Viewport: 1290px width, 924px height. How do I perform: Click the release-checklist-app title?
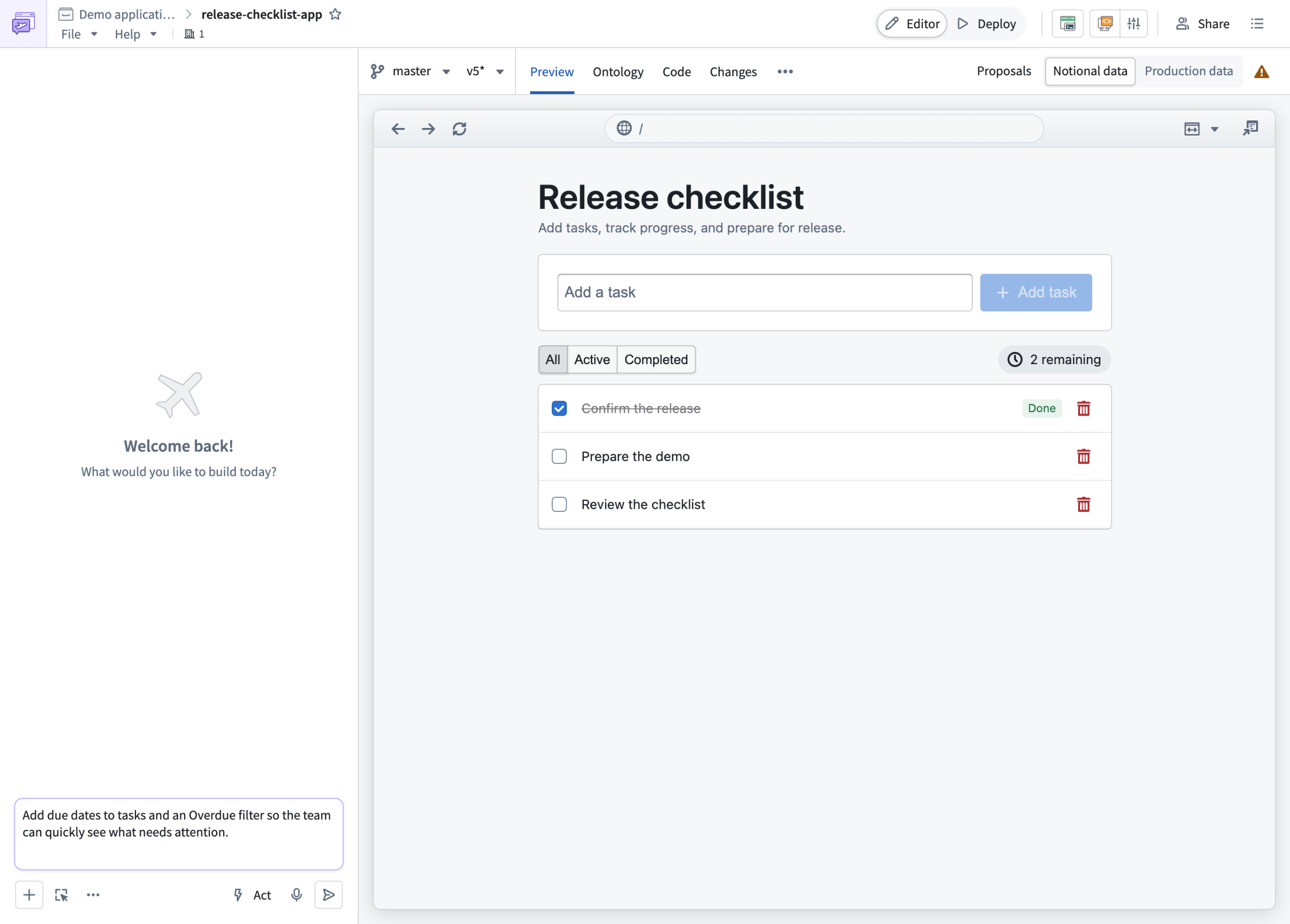click(x=262, y=14)
